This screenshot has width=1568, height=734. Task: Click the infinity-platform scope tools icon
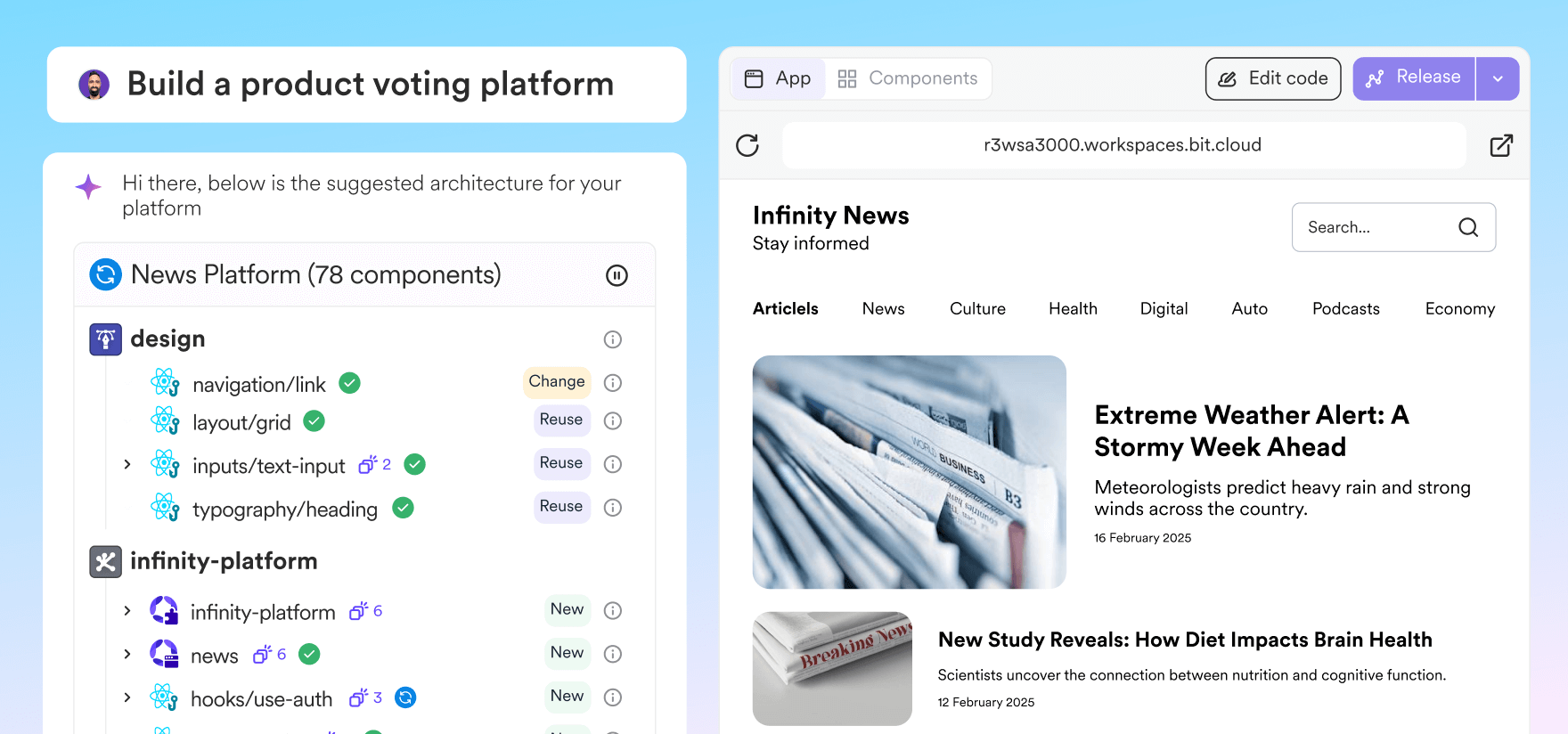[x=105, y=562]
